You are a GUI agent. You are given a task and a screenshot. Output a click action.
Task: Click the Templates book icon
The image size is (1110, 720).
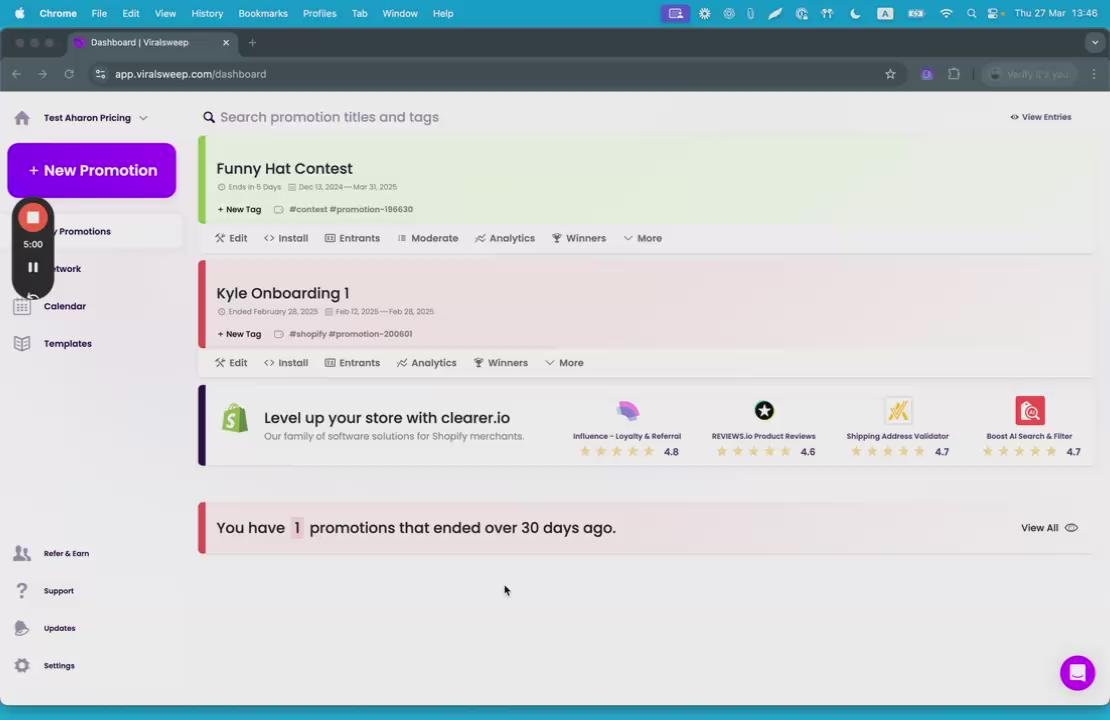tap(22, 344)
